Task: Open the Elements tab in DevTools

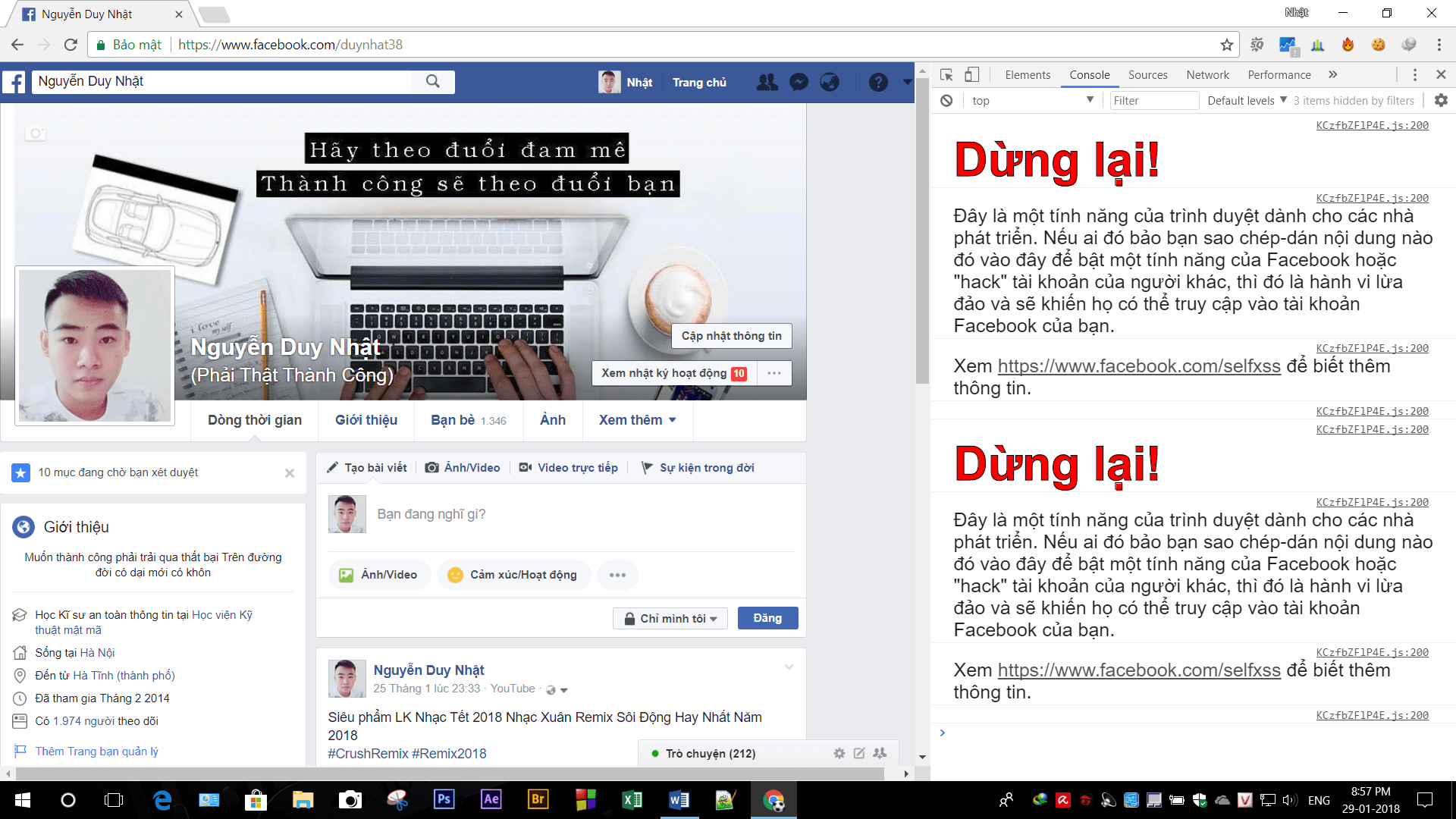Action: [x=1025, y=74]
